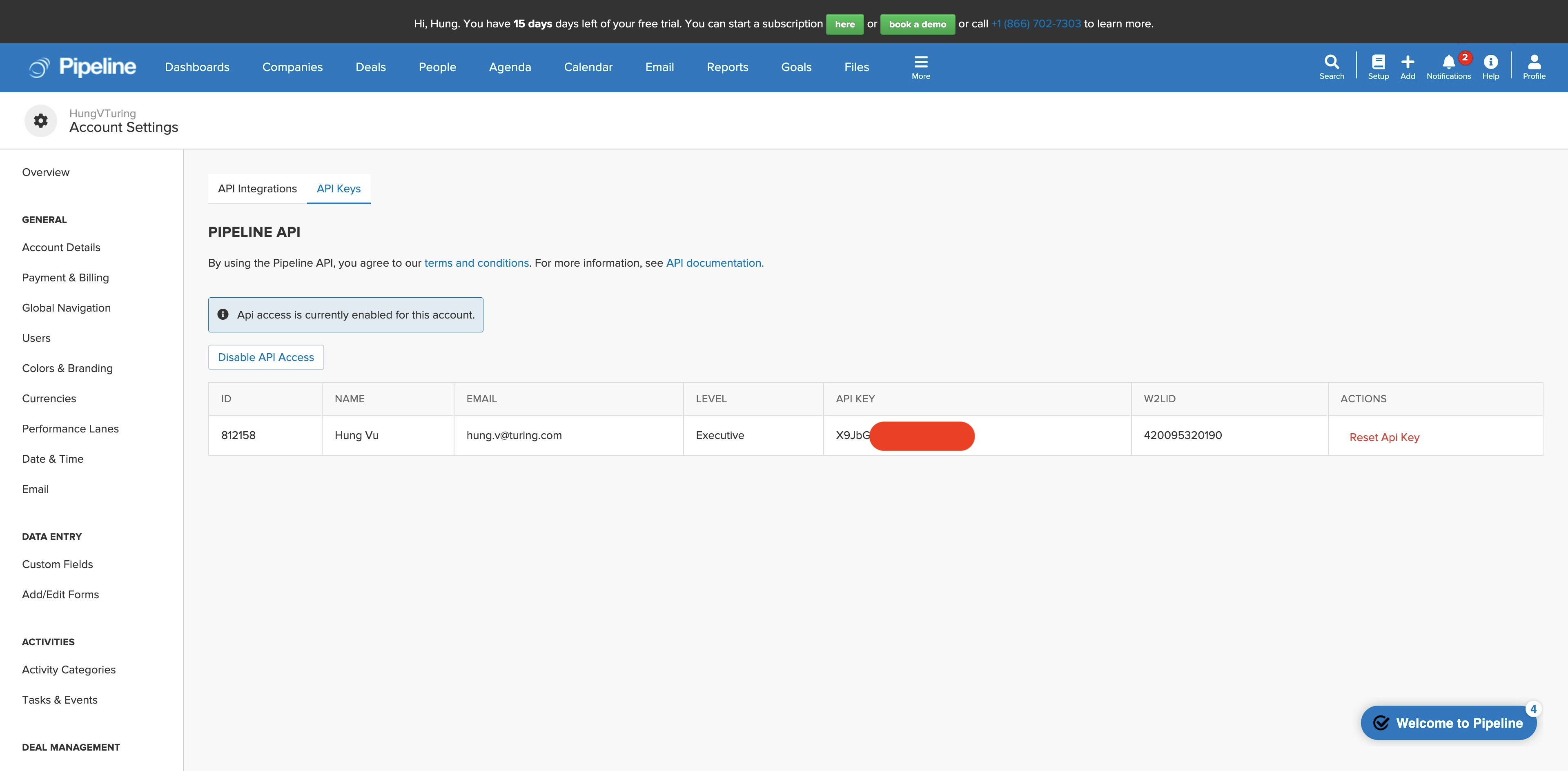Open Activity Categories settings
The width and height of the screenshot is (1568, 771).
click(69, 670)
